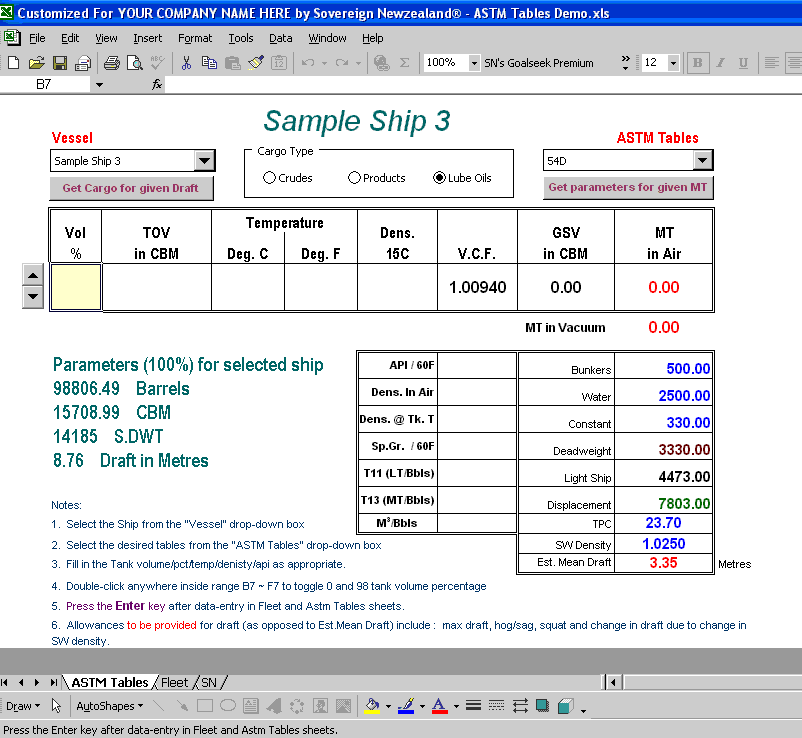This screenshot has width=802, height=738.
Task: Expand the toolbar options double-chevron
Action: point(626,62)
